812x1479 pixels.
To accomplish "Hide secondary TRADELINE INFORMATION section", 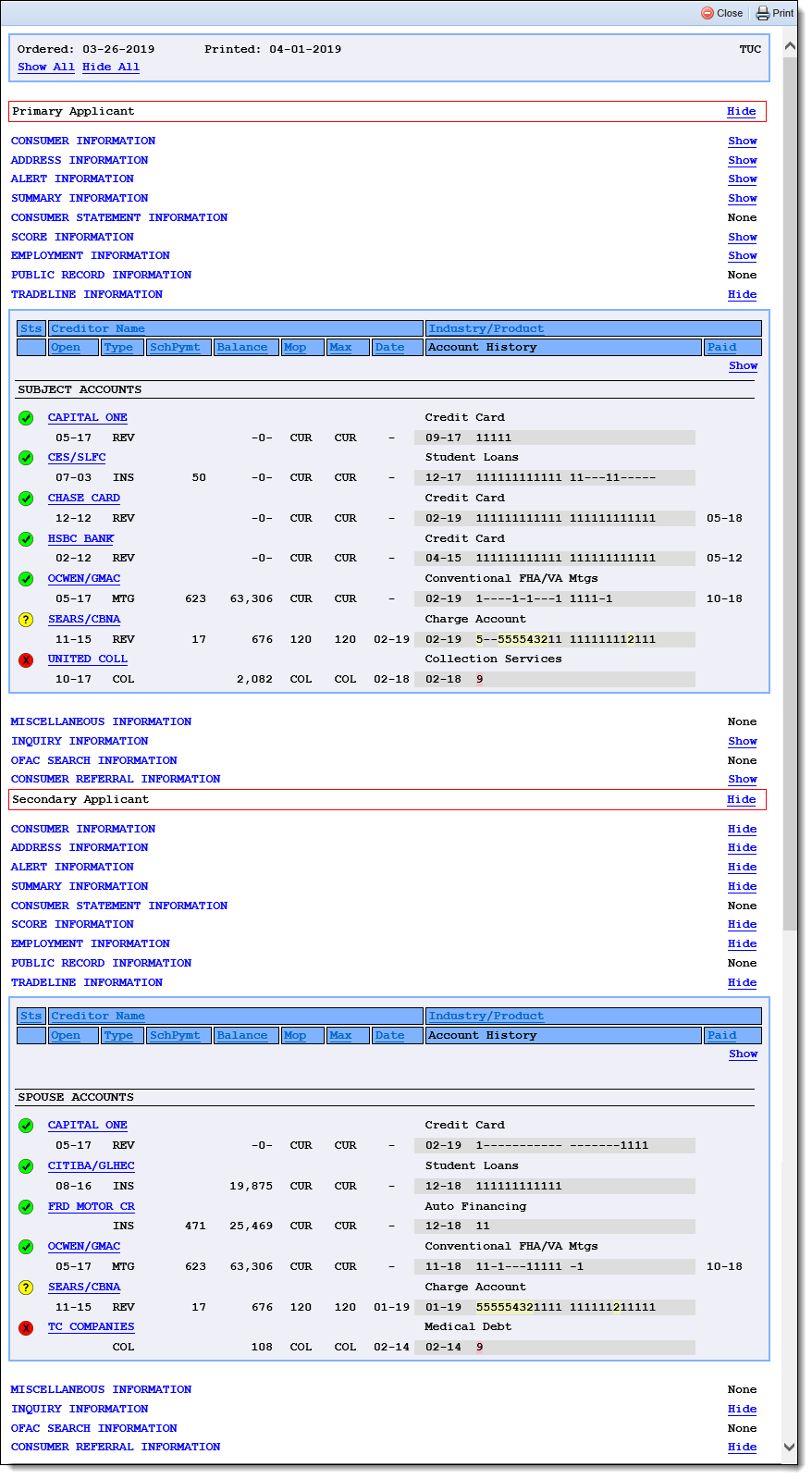I will coord(743,982).
